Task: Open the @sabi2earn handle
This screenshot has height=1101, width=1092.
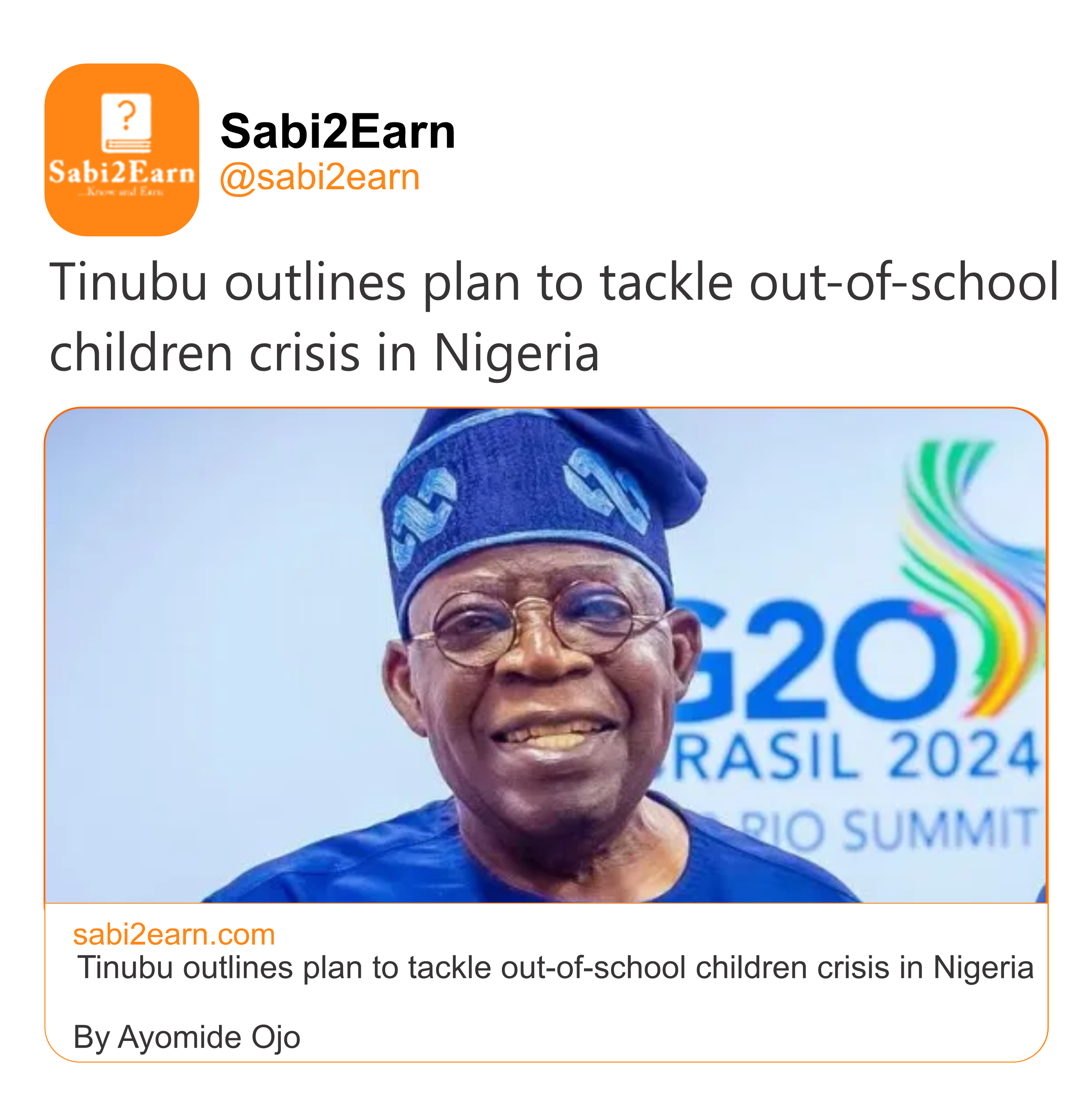Action: pos(319,177)
